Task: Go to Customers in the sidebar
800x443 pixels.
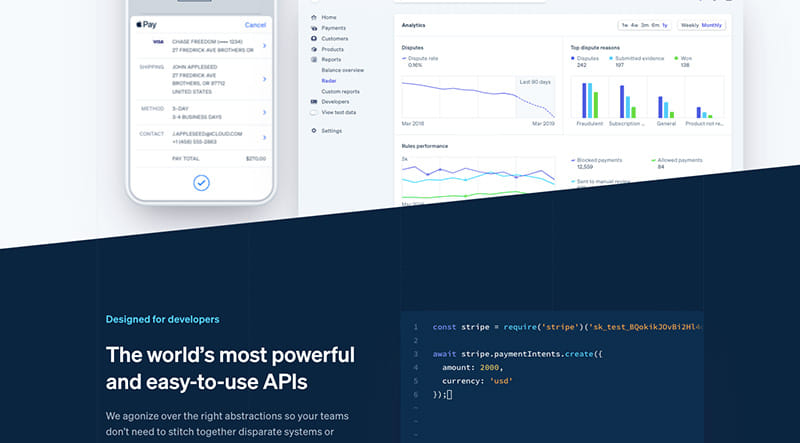Action: (x=335, y=39)
